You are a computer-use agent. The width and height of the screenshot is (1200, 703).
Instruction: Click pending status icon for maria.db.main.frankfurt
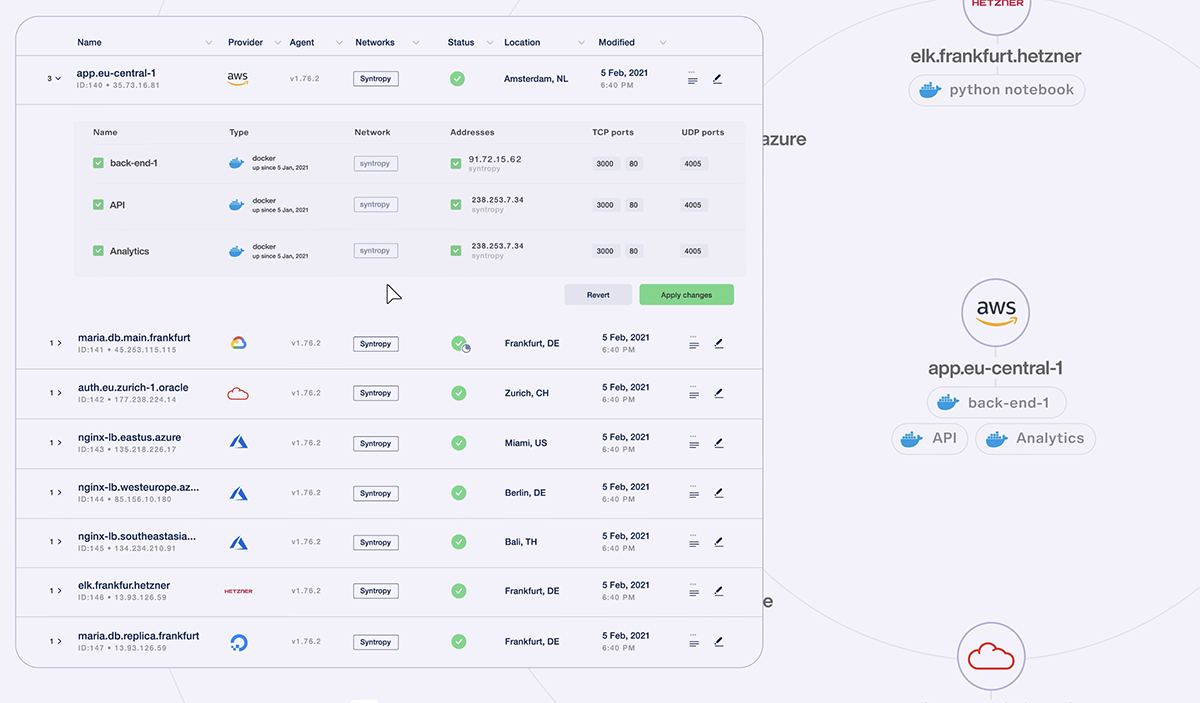[460, 344]
